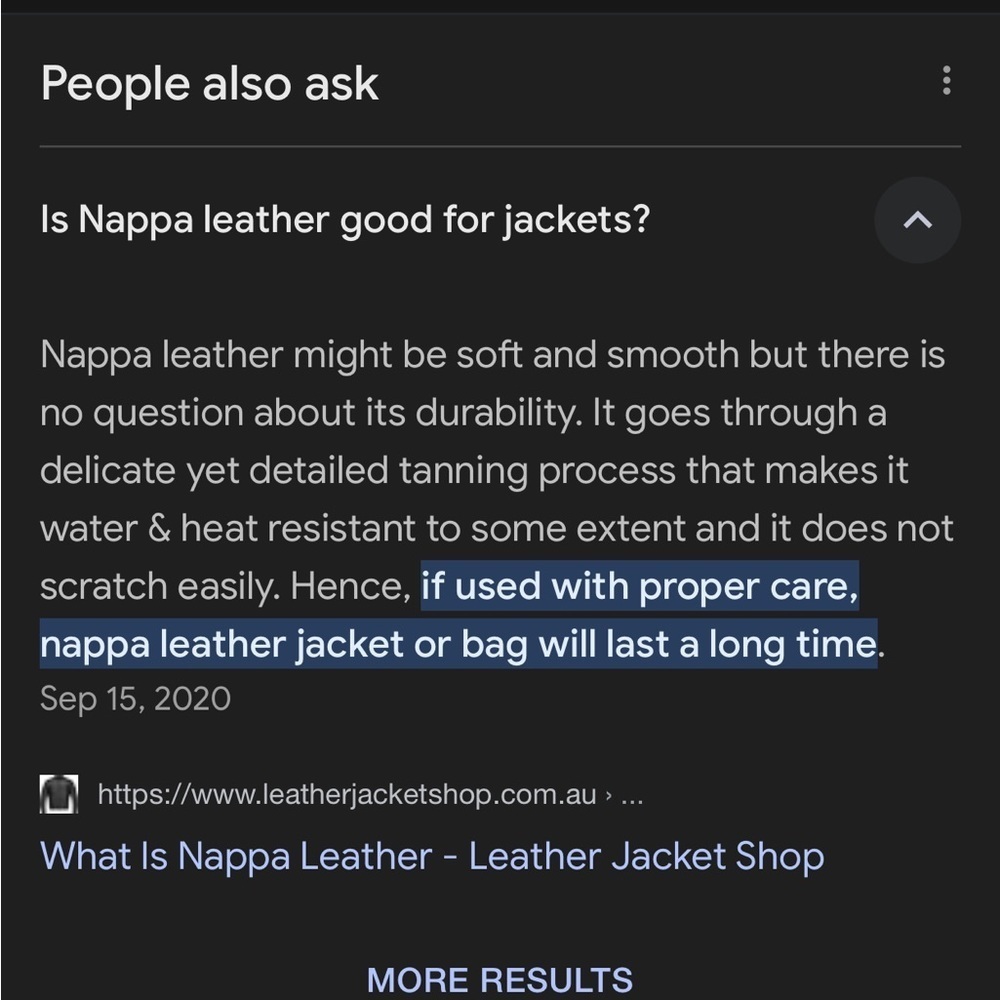
Task: Click the line starting "Nappa leather might be soft"
Action: coord(492,354)
